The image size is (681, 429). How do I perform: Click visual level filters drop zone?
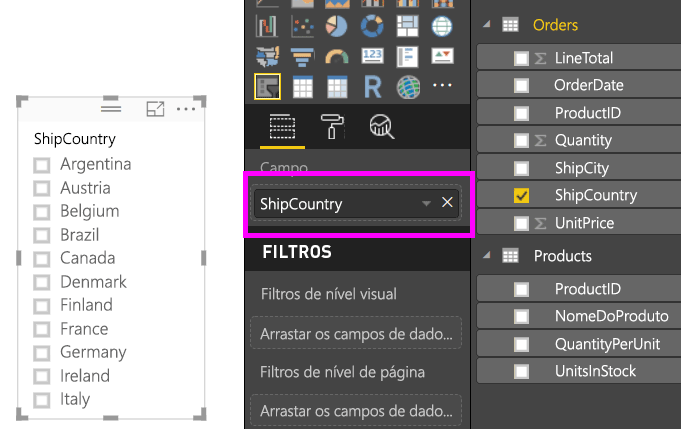356,333
